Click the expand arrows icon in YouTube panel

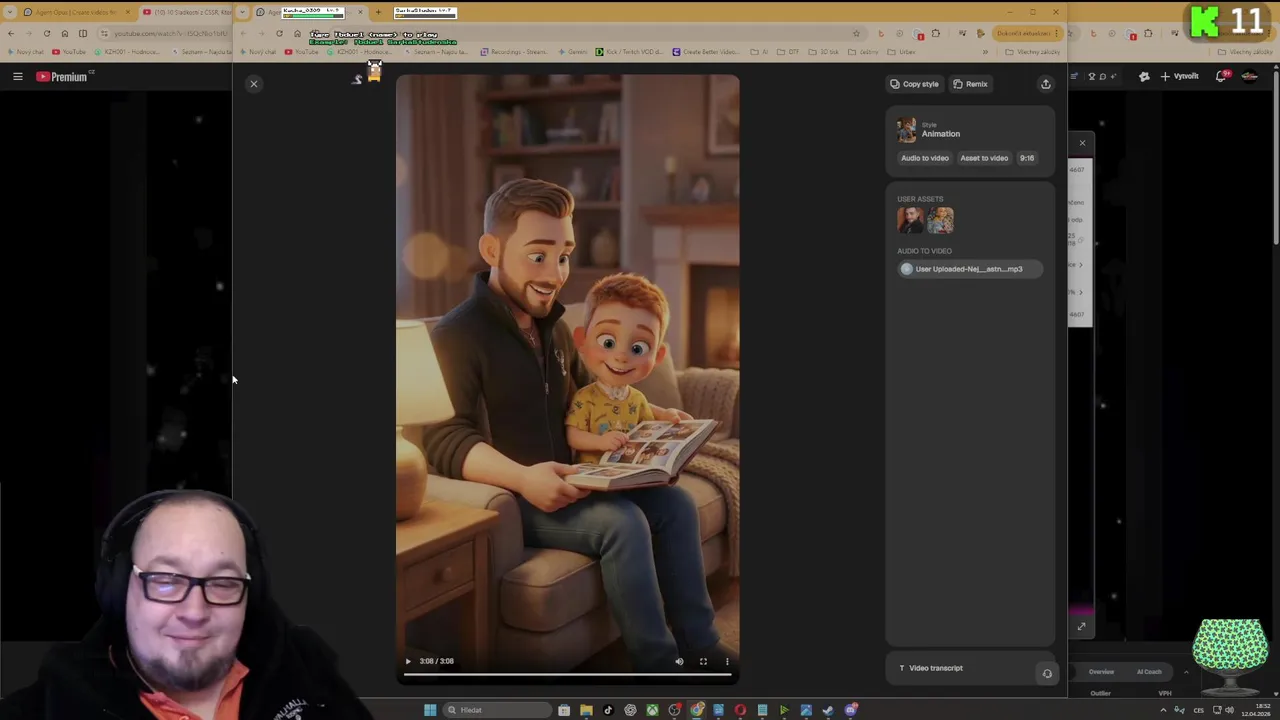(x=1081, y=627)
